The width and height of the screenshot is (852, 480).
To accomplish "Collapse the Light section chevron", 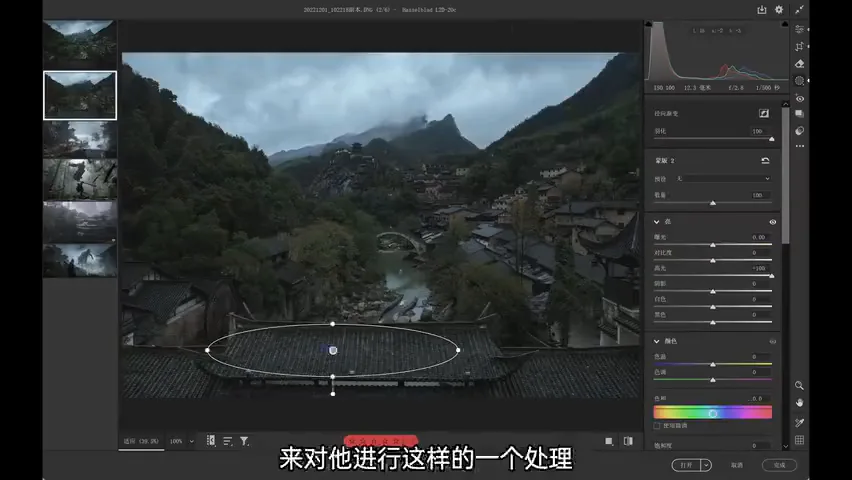I will (x=656, y=222).
